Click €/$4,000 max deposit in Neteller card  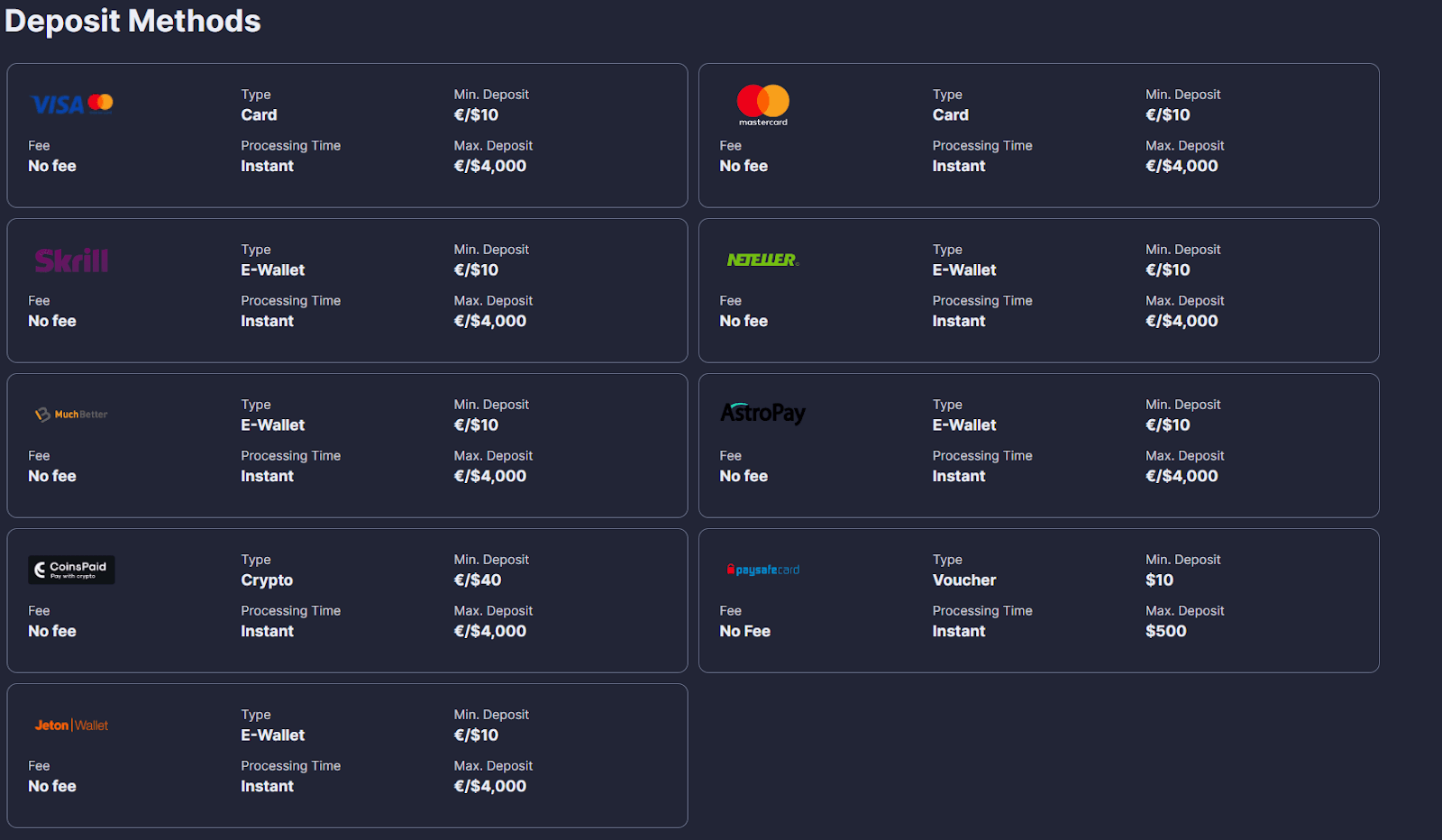pyautogui.click(x=1182, y=321)
